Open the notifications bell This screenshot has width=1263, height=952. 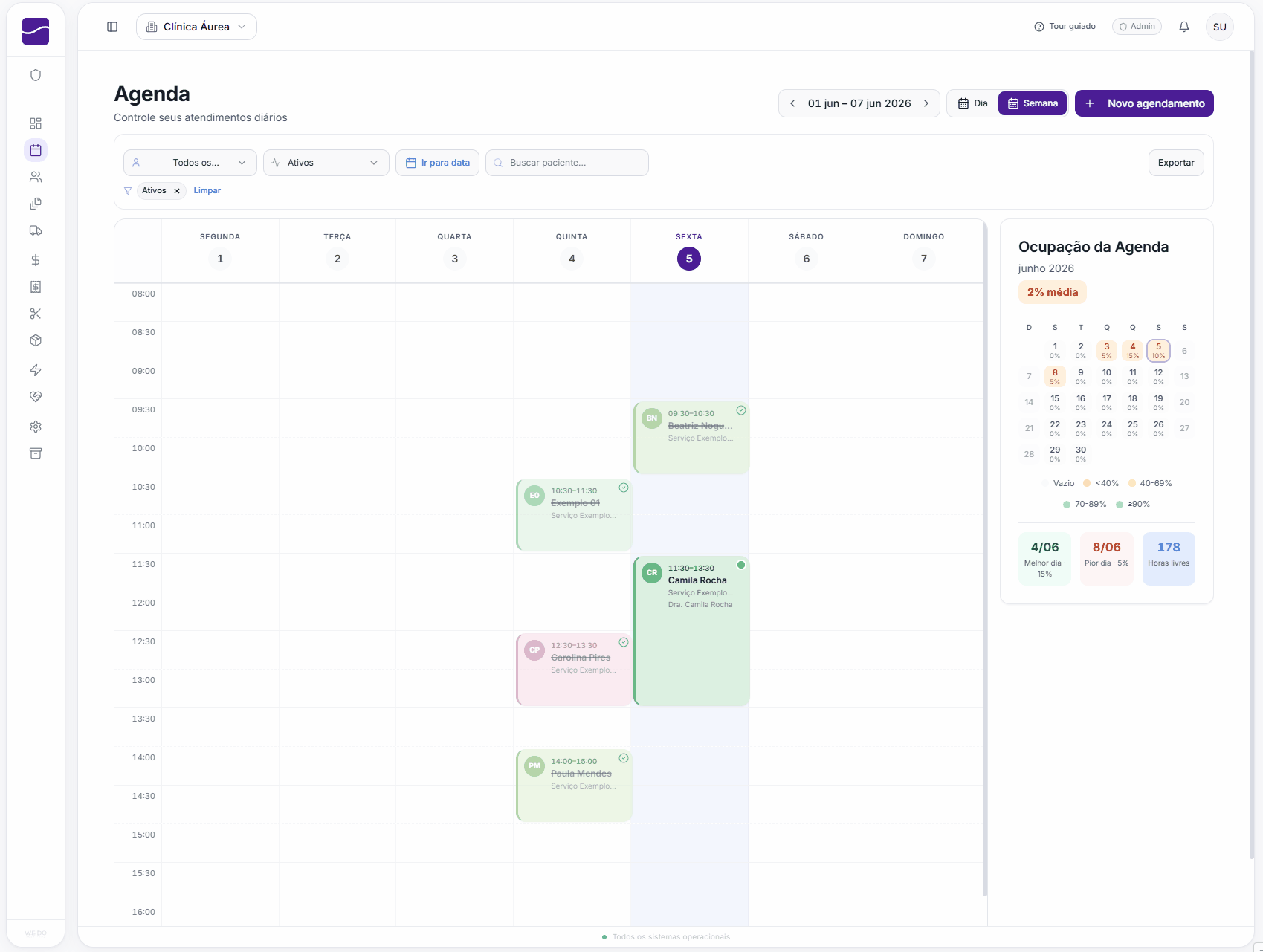pos(1184,27)
